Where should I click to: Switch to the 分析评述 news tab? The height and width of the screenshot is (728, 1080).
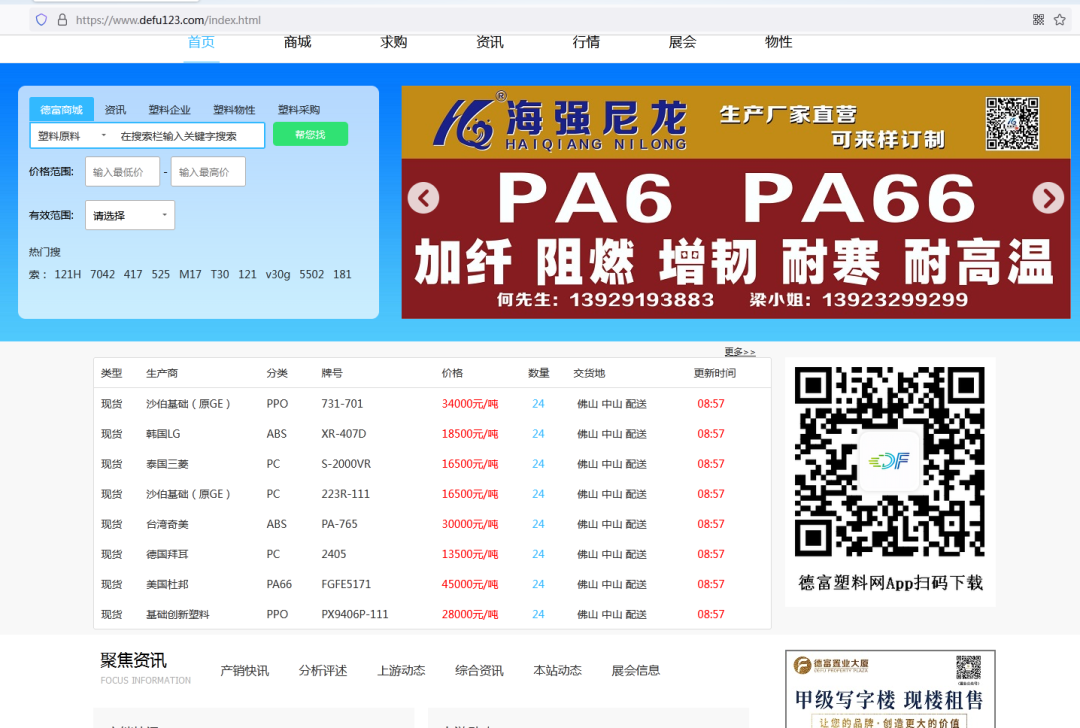pyautogui.click(x=323, y=670)
